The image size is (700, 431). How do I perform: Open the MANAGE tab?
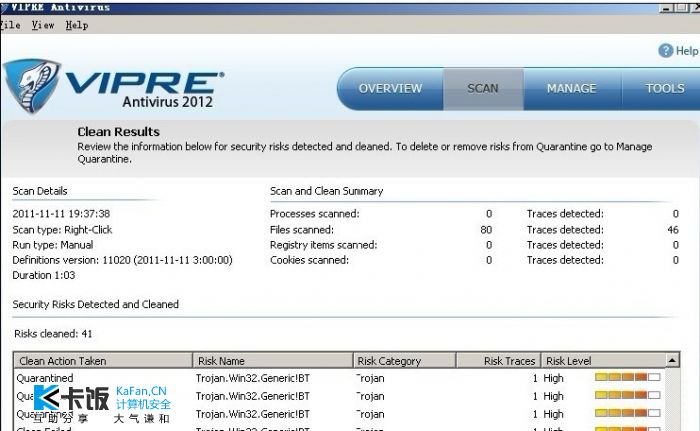click(x=571, y=88)
